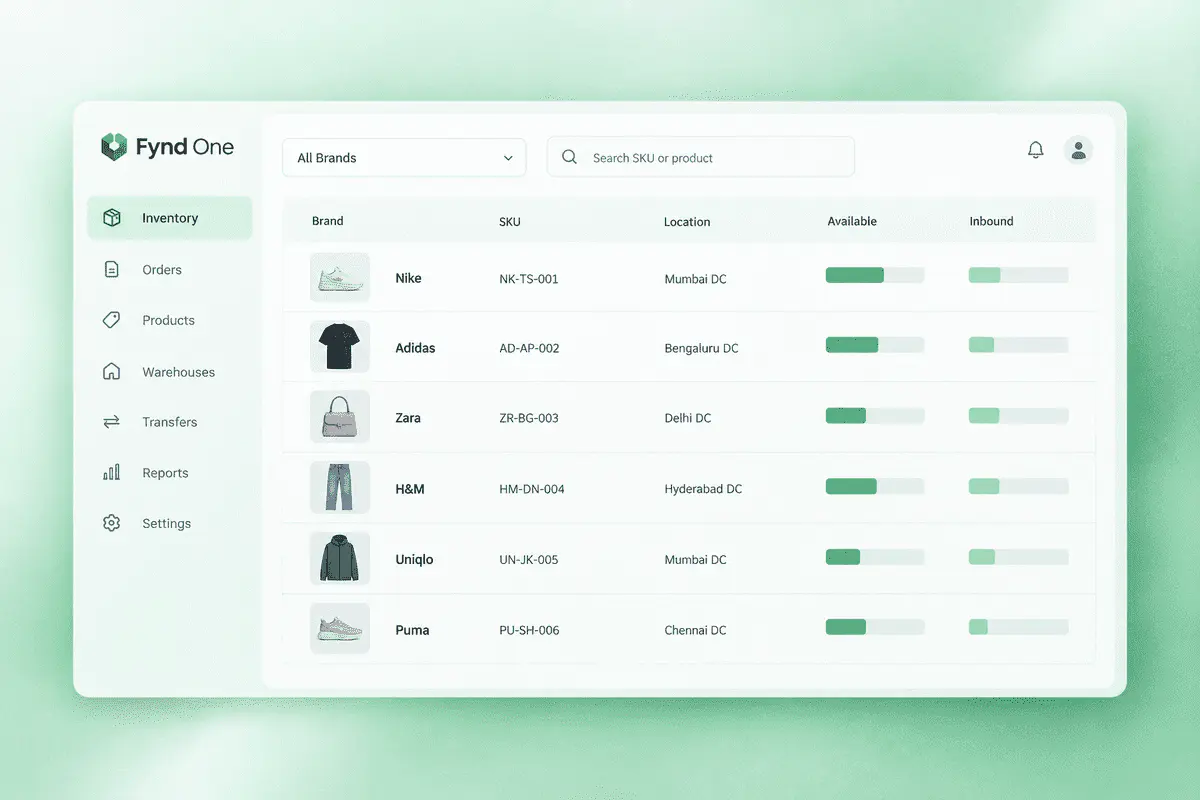
Task: Open the Inventory menu item
Action: coord(170,218)
